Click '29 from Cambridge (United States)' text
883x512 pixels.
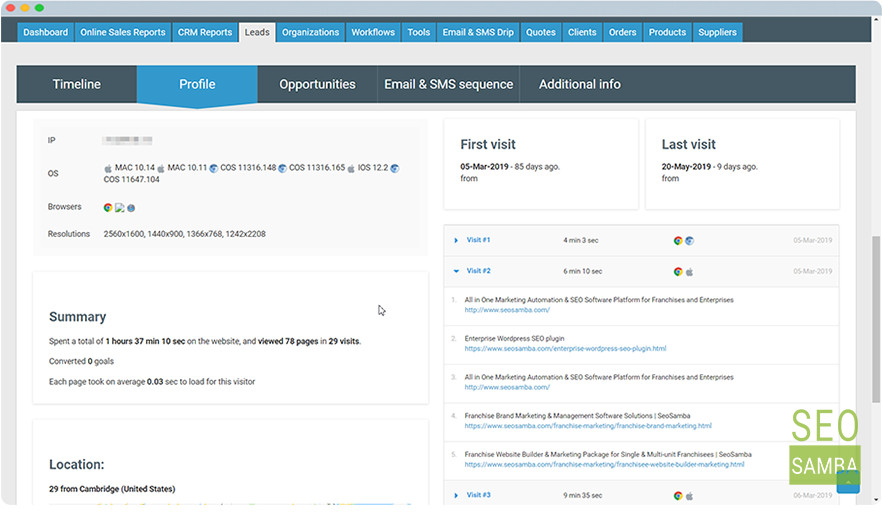click(x=112, y=489)
